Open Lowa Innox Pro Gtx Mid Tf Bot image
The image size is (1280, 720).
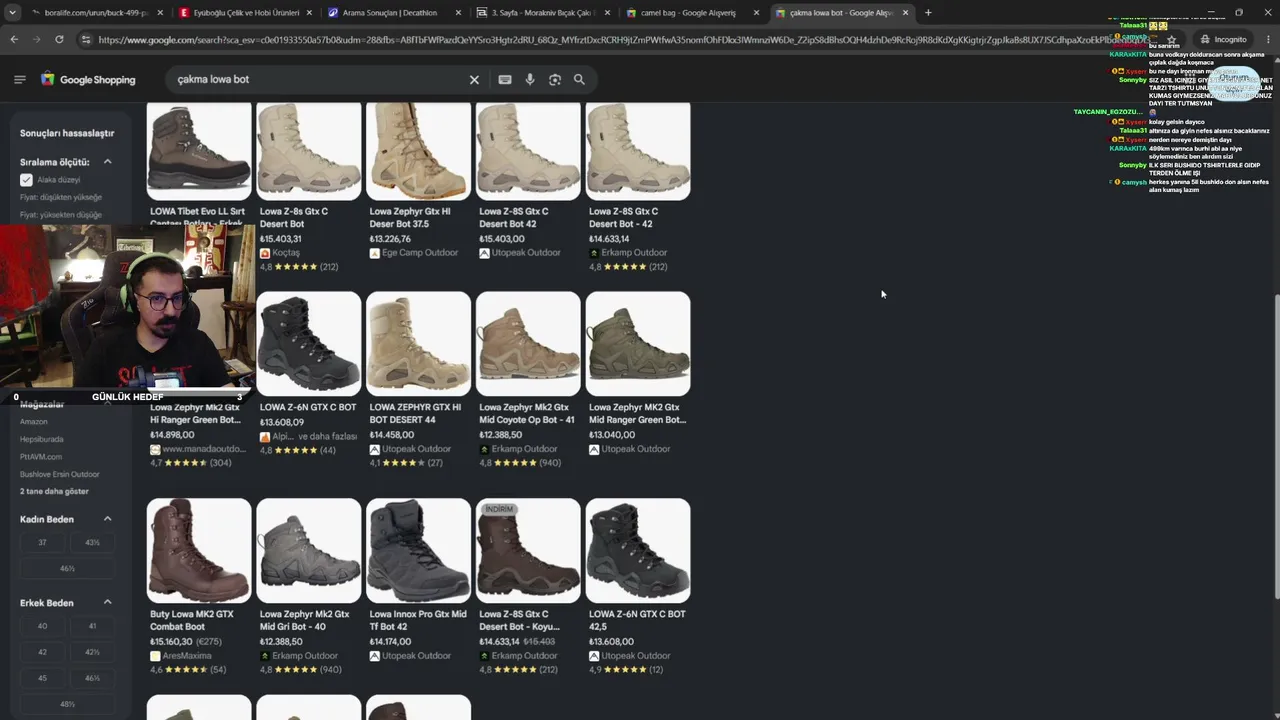[418, 551]
